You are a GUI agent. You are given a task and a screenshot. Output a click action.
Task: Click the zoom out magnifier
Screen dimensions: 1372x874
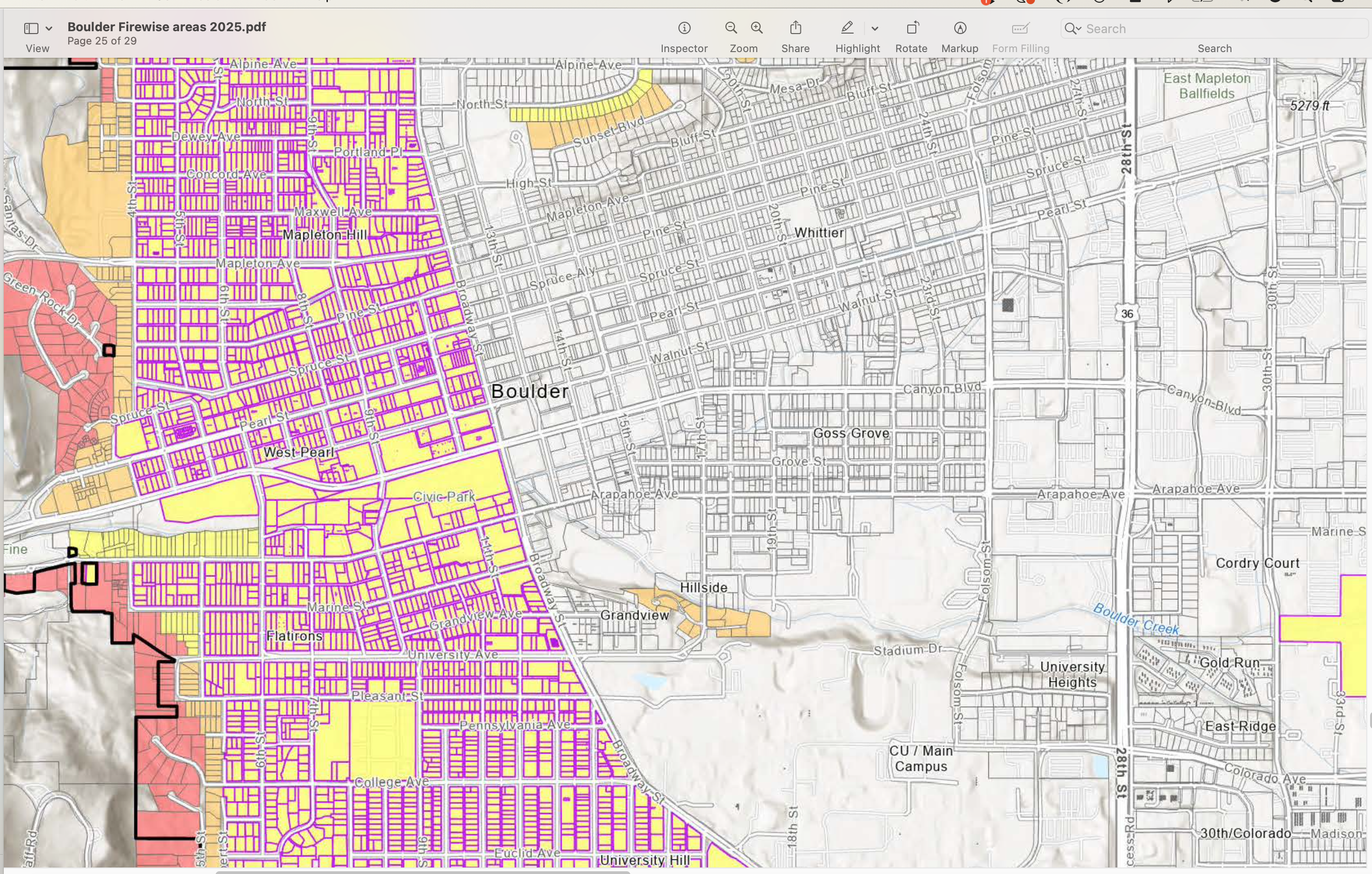(731, 28)
